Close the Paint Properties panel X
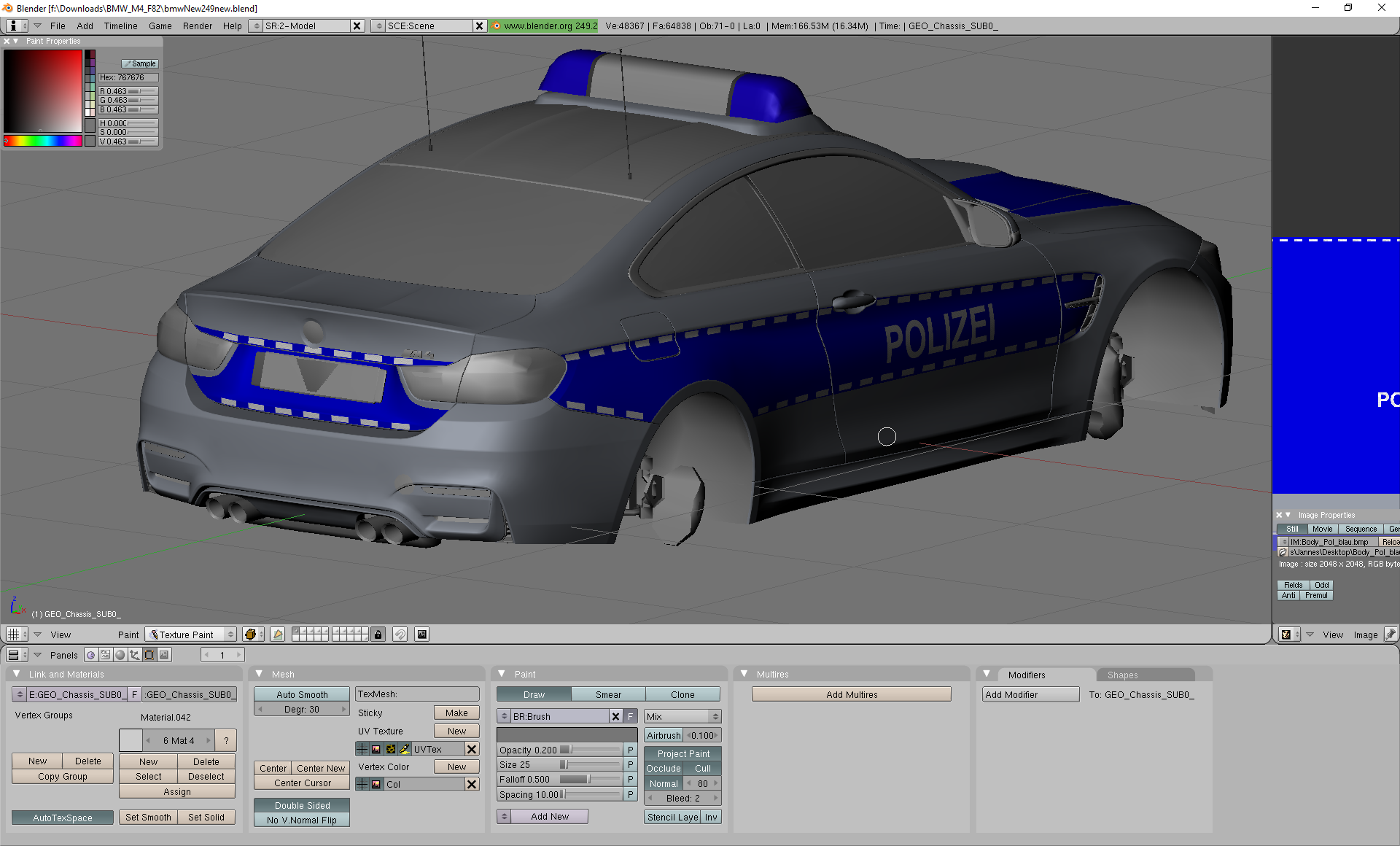The height and width of the screenshot is (846, 1400). (7, 42)
